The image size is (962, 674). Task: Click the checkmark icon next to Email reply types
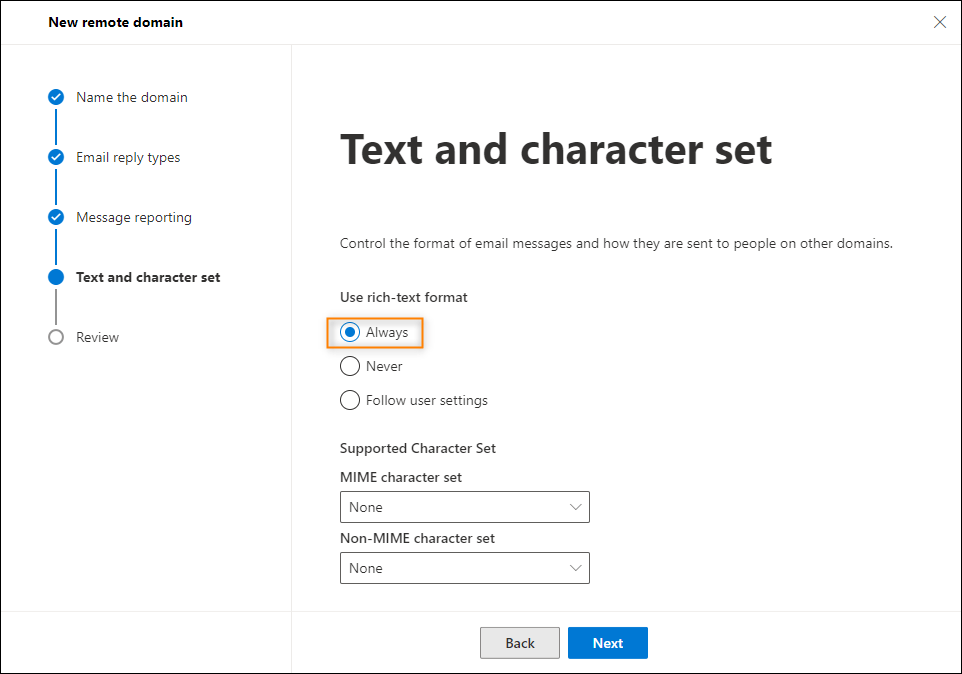point(55,157)
